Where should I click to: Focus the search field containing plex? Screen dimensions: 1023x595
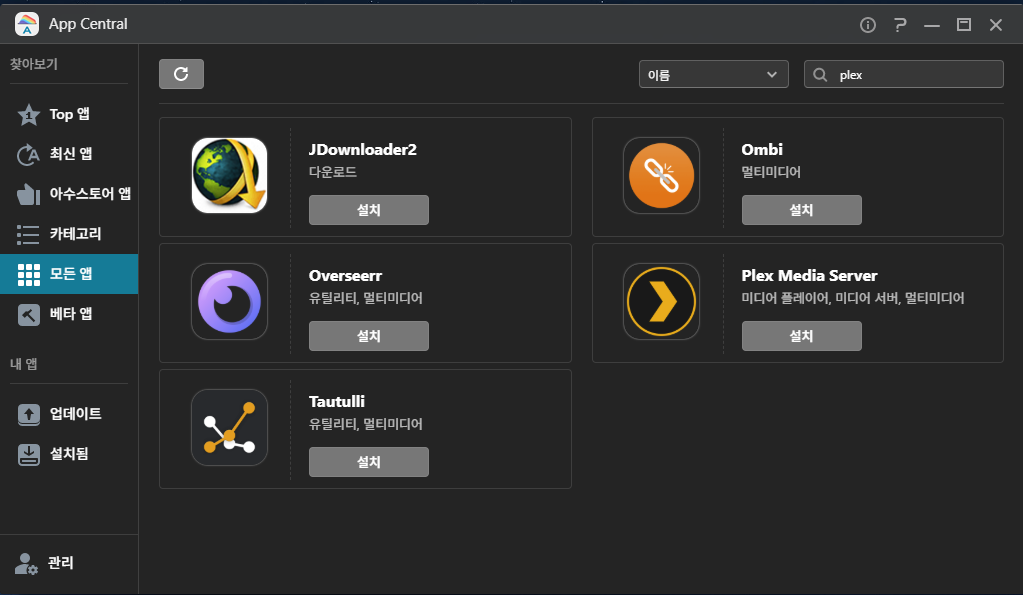[x=904, y=74]
